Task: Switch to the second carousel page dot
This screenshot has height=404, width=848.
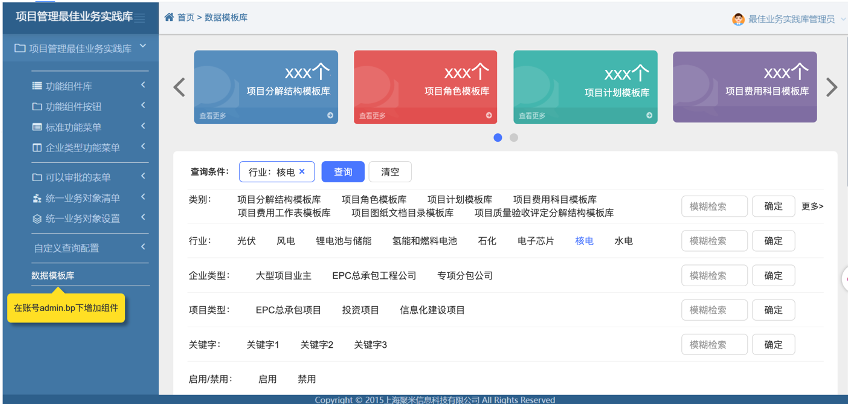Action: pyautogui.click(x=514, y=138)
